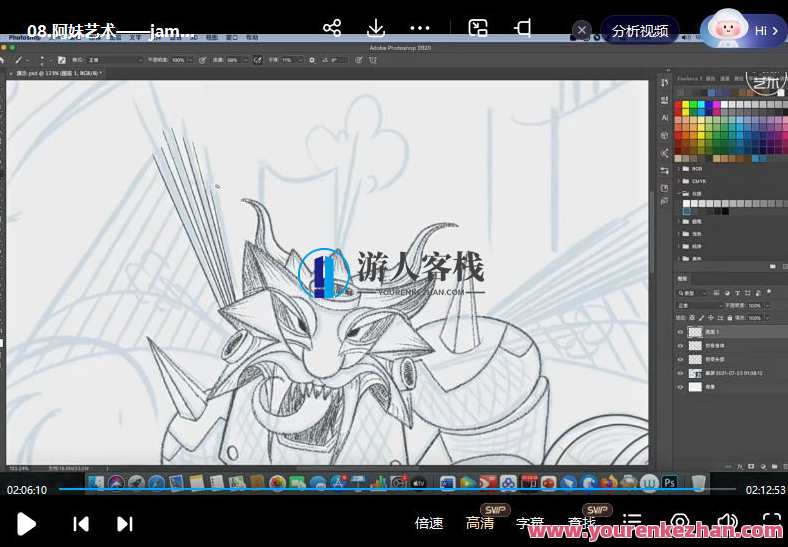Click the lock all padlock icon
Viewport: 788px width, 547px height.
coord(730,318)
